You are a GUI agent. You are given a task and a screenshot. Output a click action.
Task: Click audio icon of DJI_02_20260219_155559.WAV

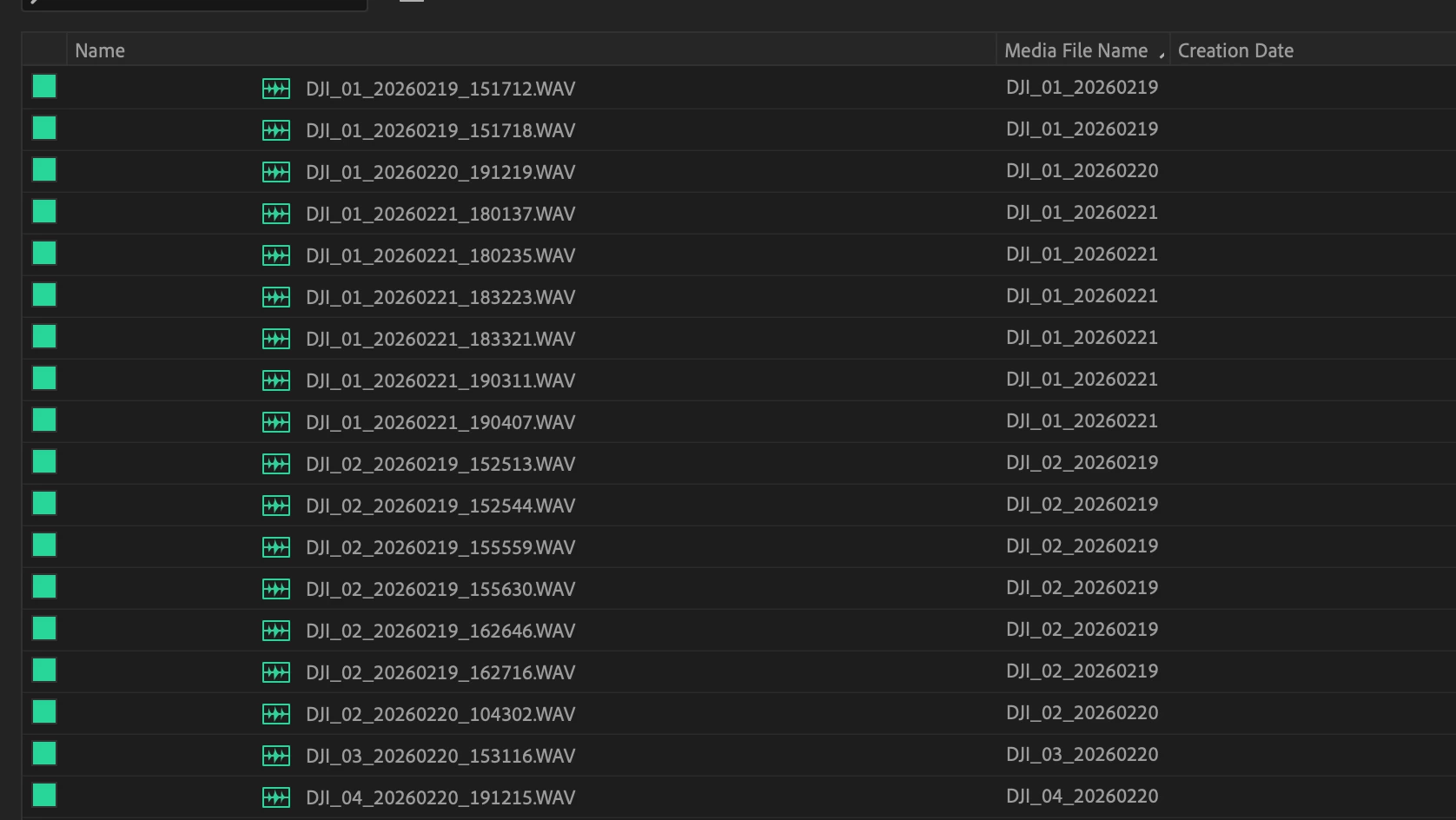(x=276, y=547)
